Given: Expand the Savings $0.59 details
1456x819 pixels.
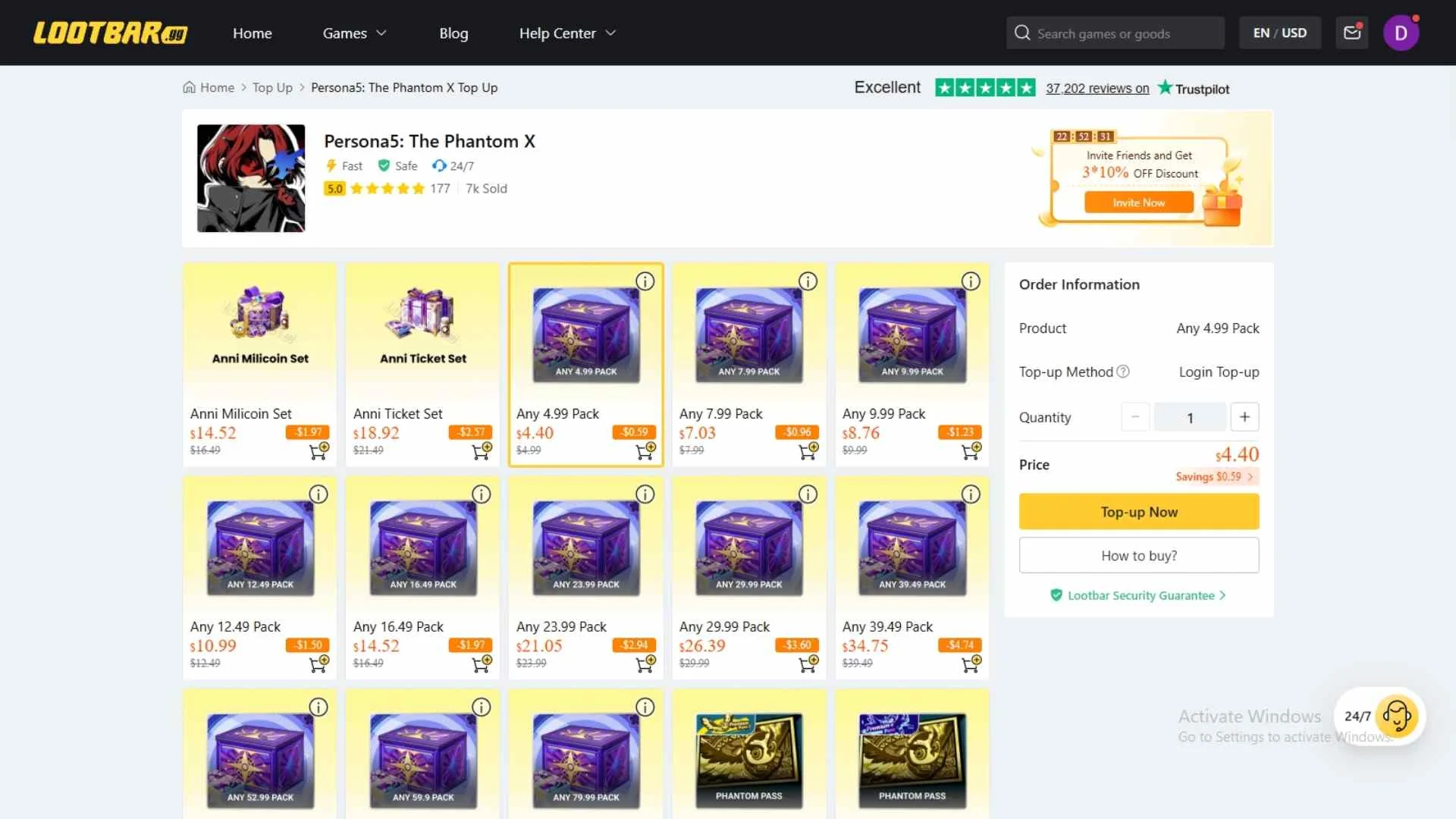Looking at the screenshot, I should coord(1215,477).
